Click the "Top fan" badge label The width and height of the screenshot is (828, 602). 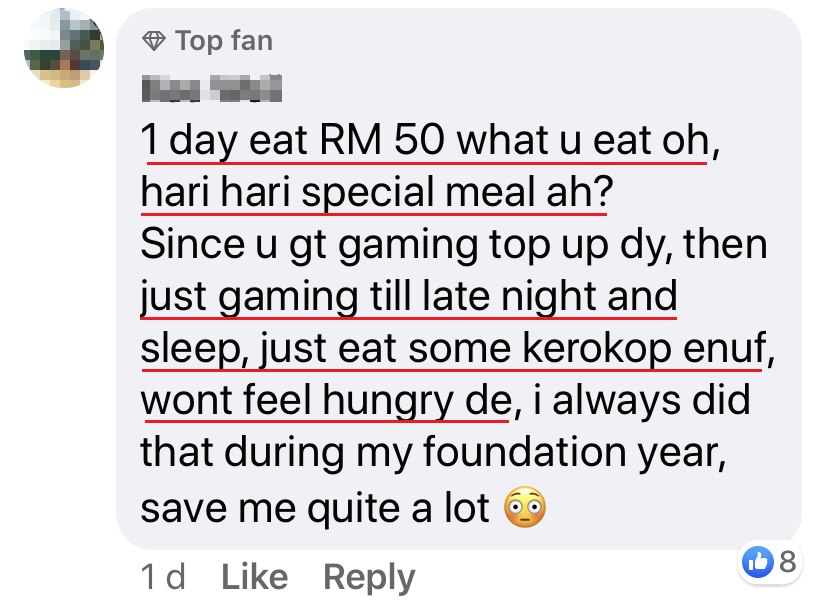pyautogui.click(x=223, y=41)
